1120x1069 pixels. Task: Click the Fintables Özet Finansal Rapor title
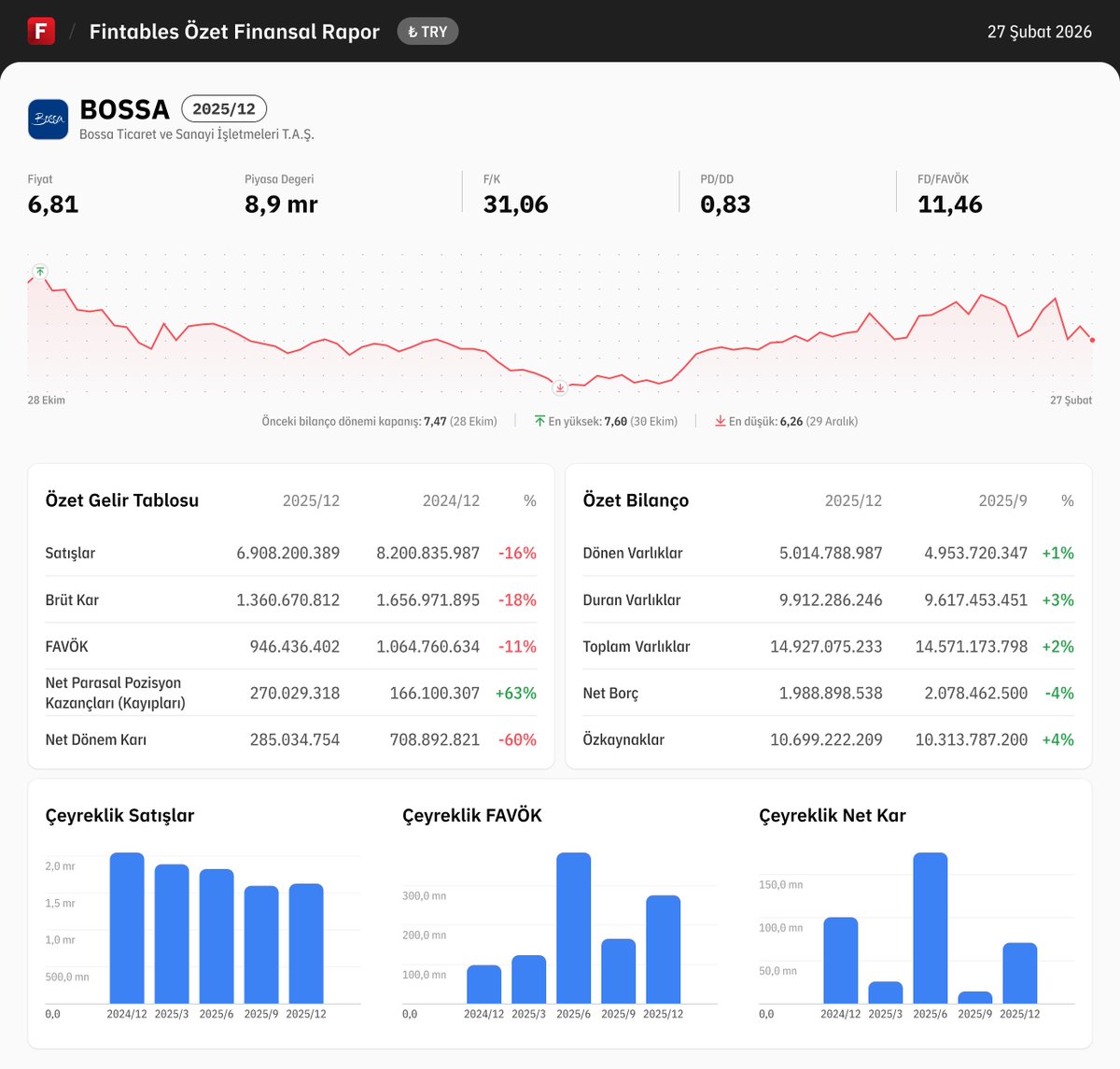point(234,32)
